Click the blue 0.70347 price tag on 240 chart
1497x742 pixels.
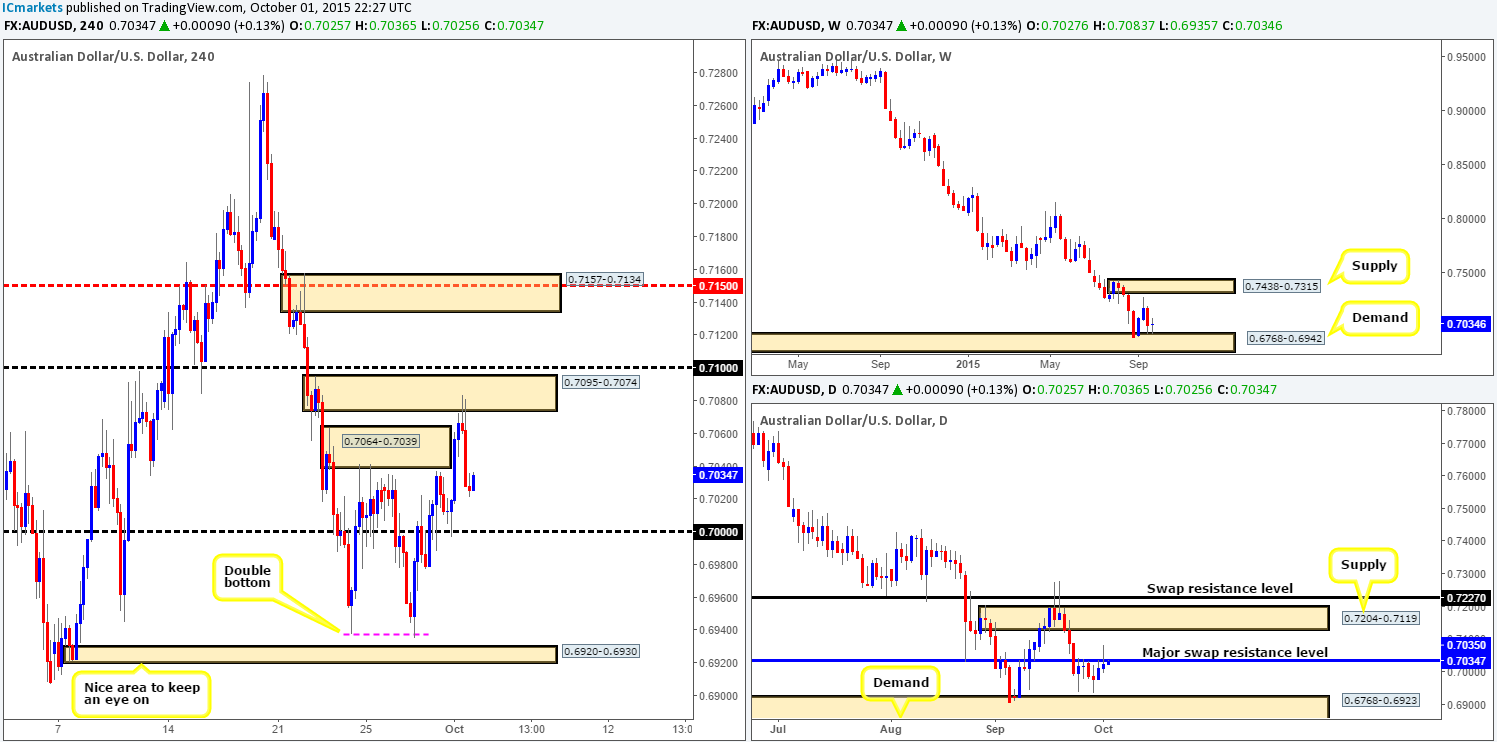point(717,475)
